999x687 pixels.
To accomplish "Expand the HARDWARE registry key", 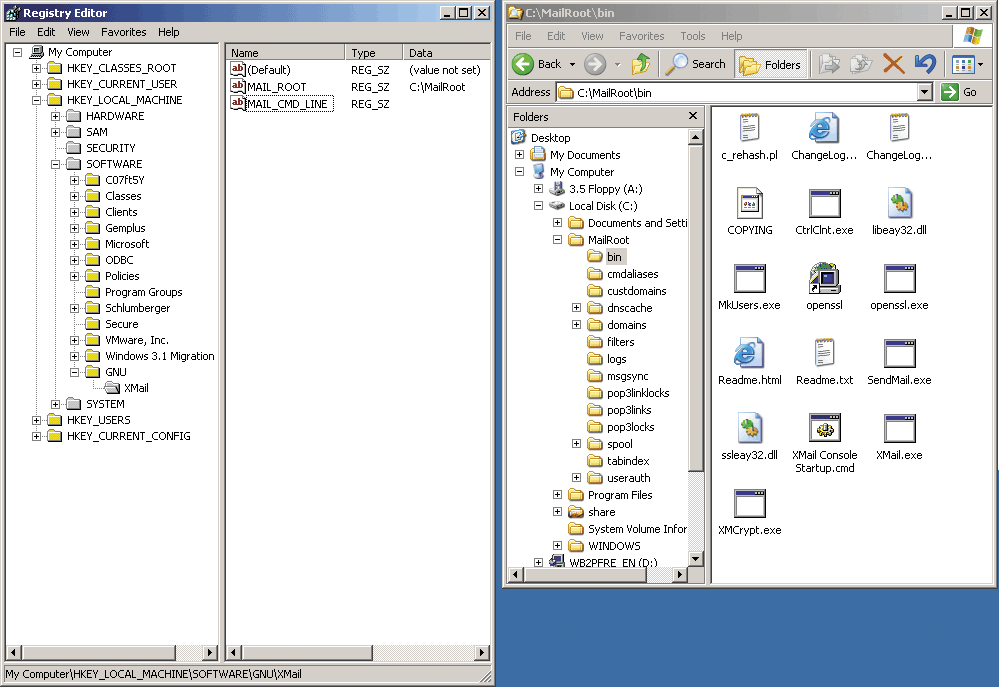I will 55,116.
